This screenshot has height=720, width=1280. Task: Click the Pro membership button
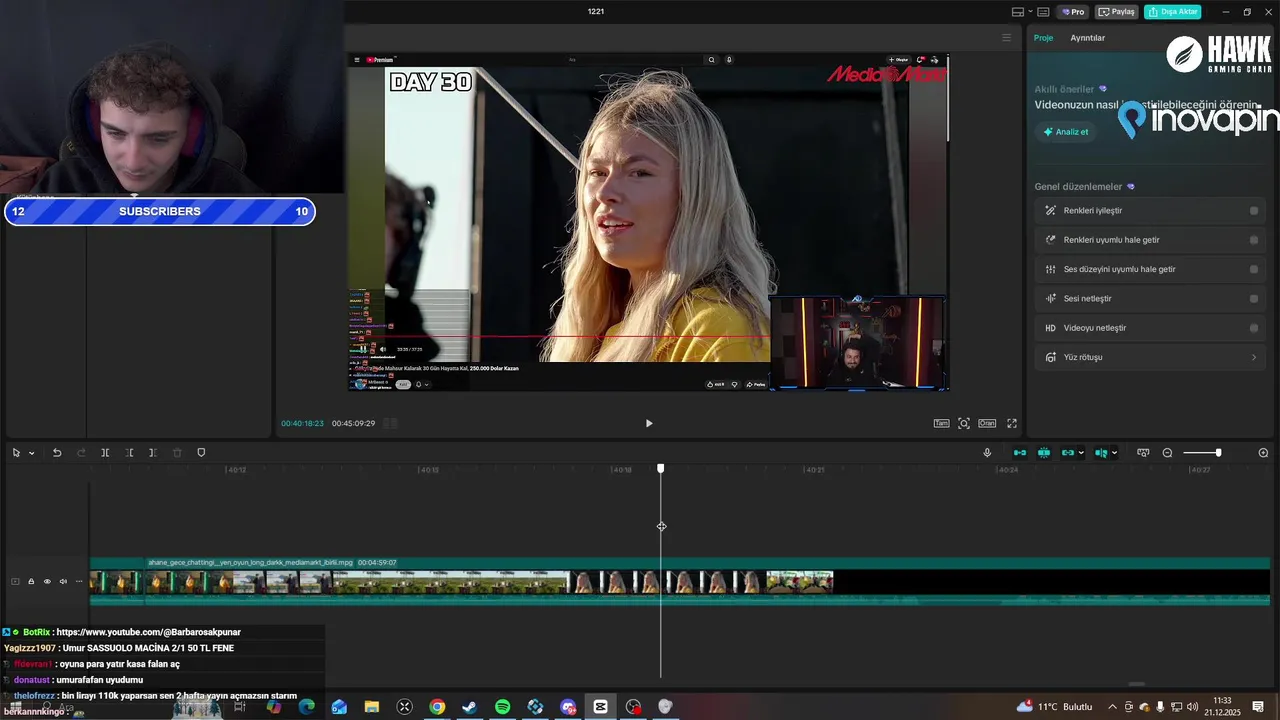click(1074, 12)
